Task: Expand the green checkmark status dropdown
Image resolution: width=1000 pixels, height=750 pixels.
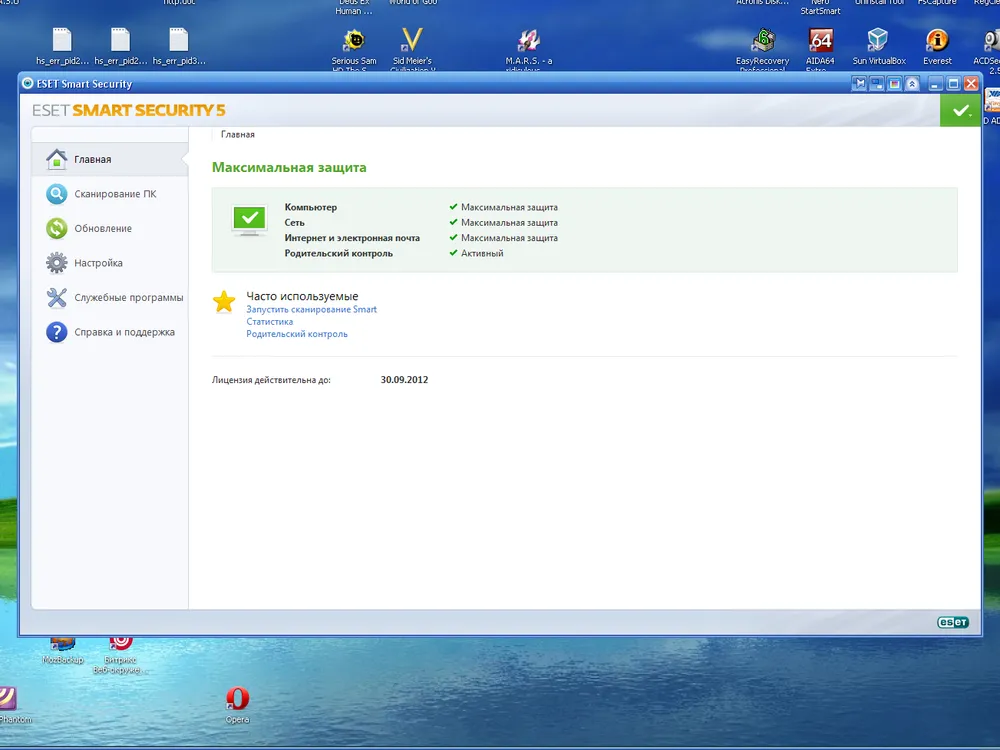Action: [x=961, y=111]
